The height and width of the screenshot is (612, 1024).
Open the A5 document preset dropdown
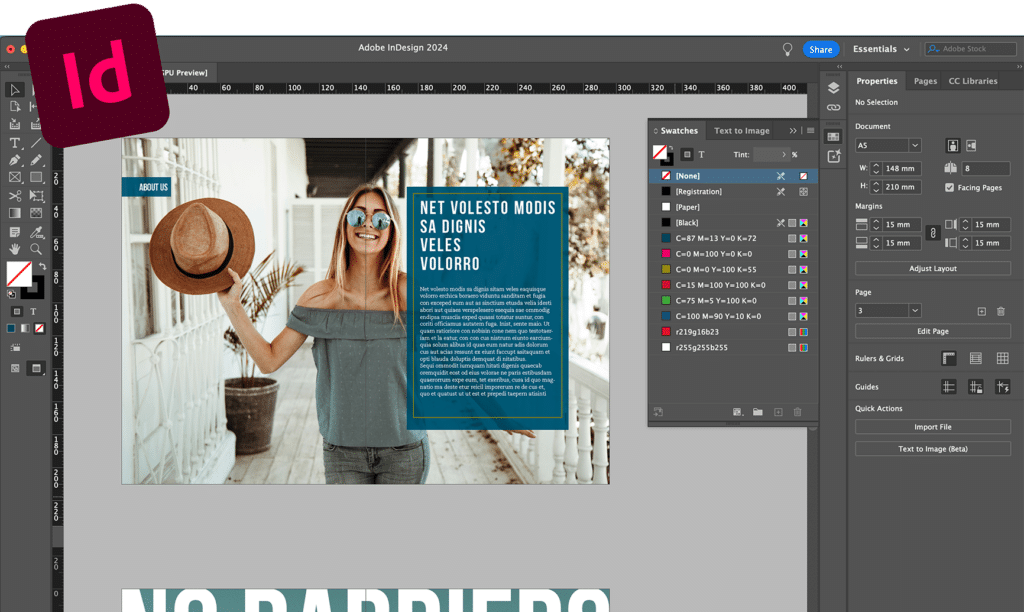click(914, 146)
